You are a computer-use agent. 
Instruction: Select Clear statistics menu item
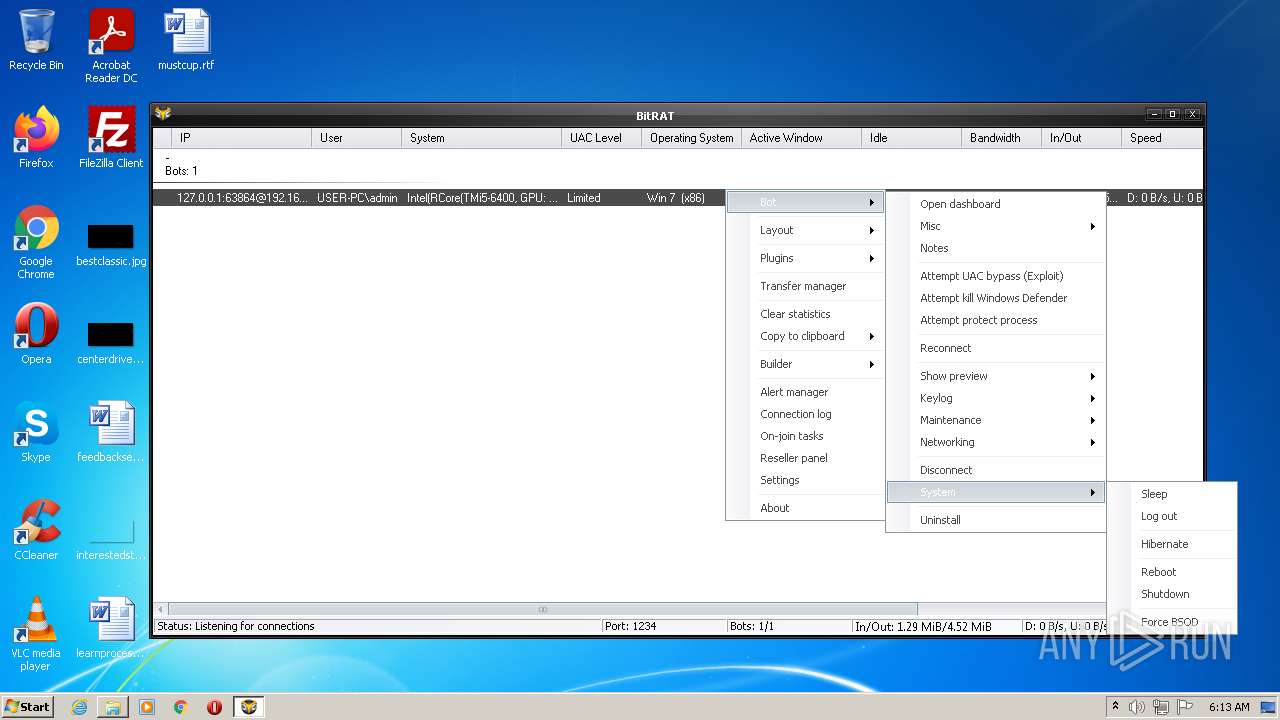tap(805, 314)
